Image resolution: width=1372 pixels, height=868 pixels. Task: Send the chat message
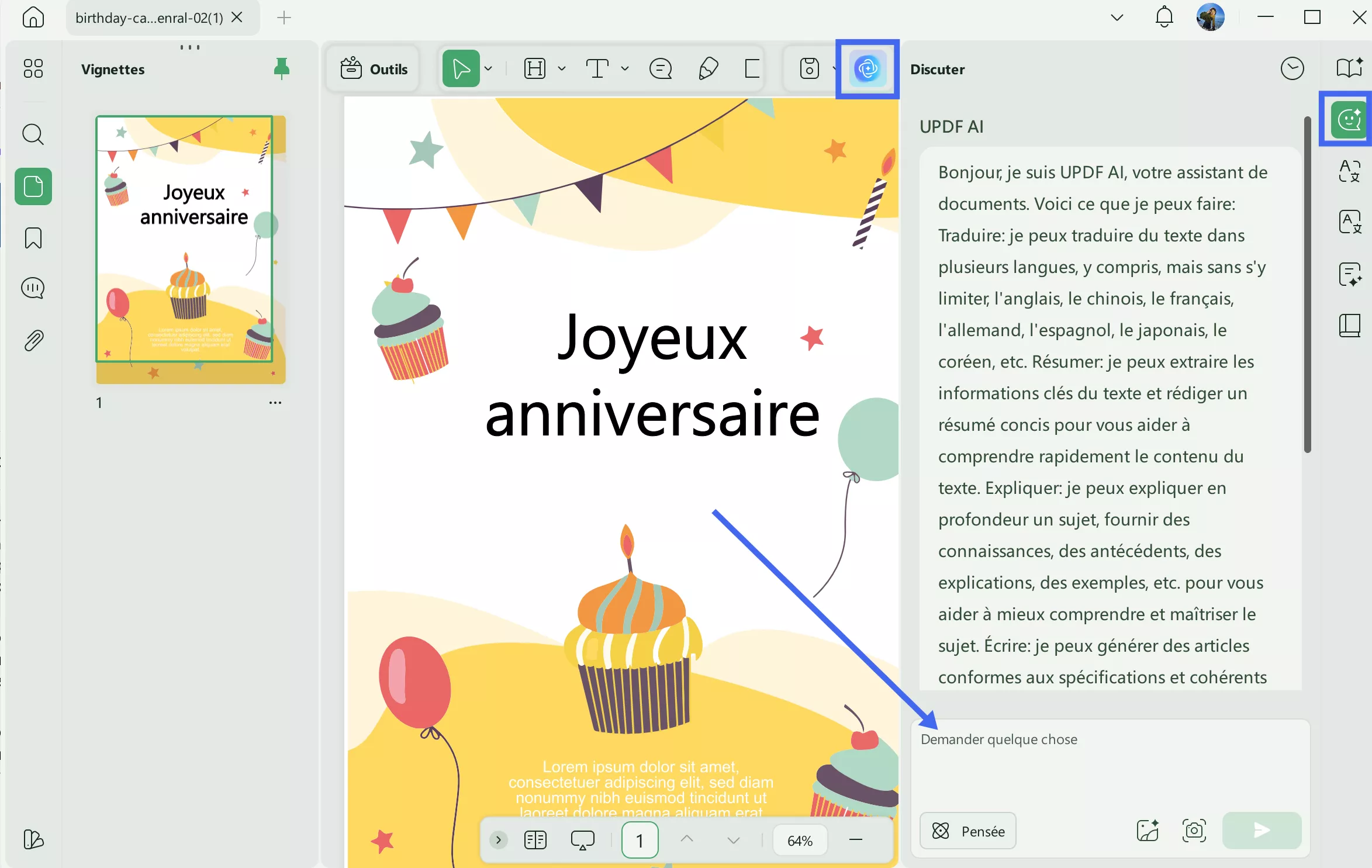pos(1262,830)
